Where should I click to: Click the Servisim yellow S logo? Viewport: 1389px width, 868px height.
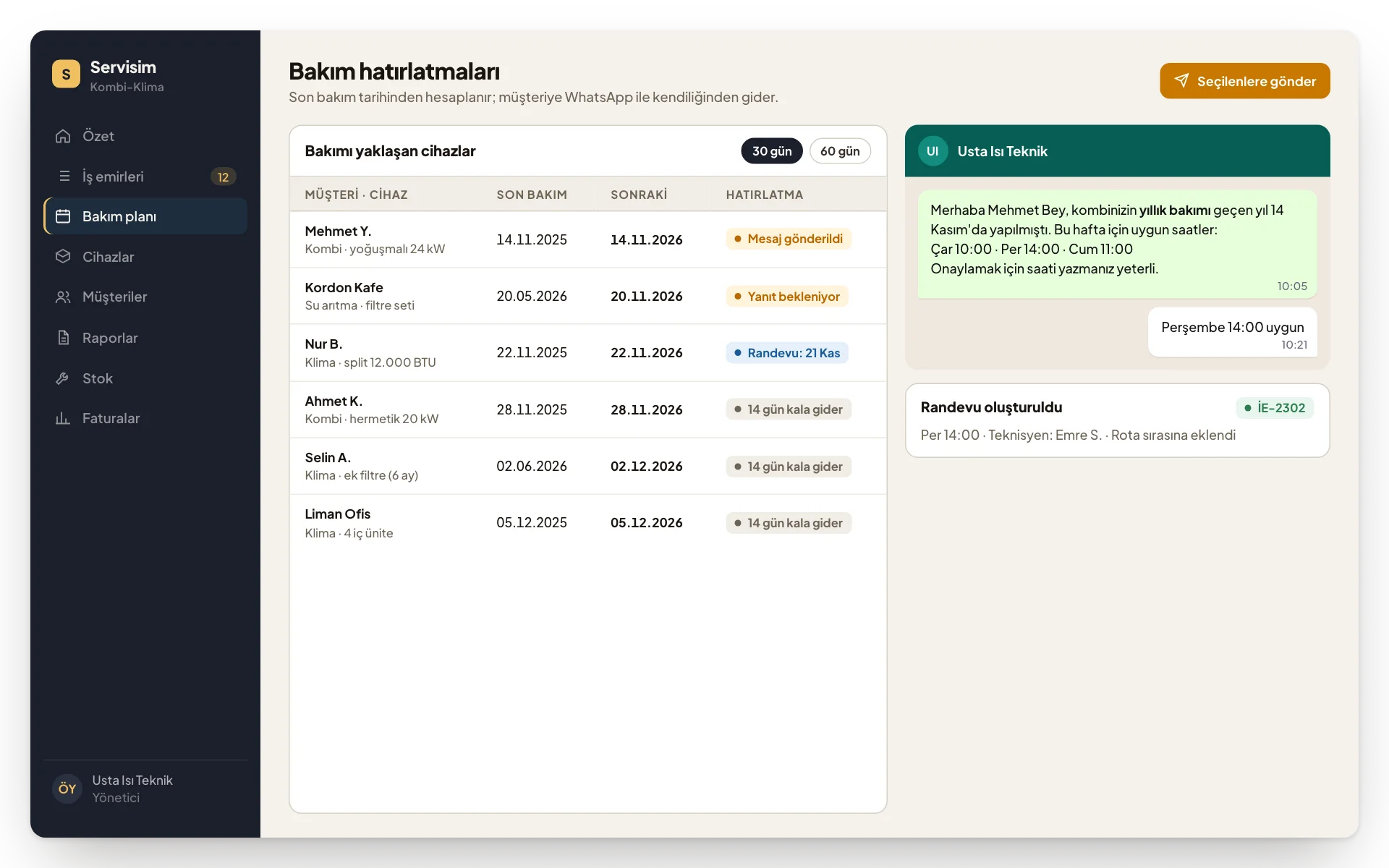click(x=66, y=74)
